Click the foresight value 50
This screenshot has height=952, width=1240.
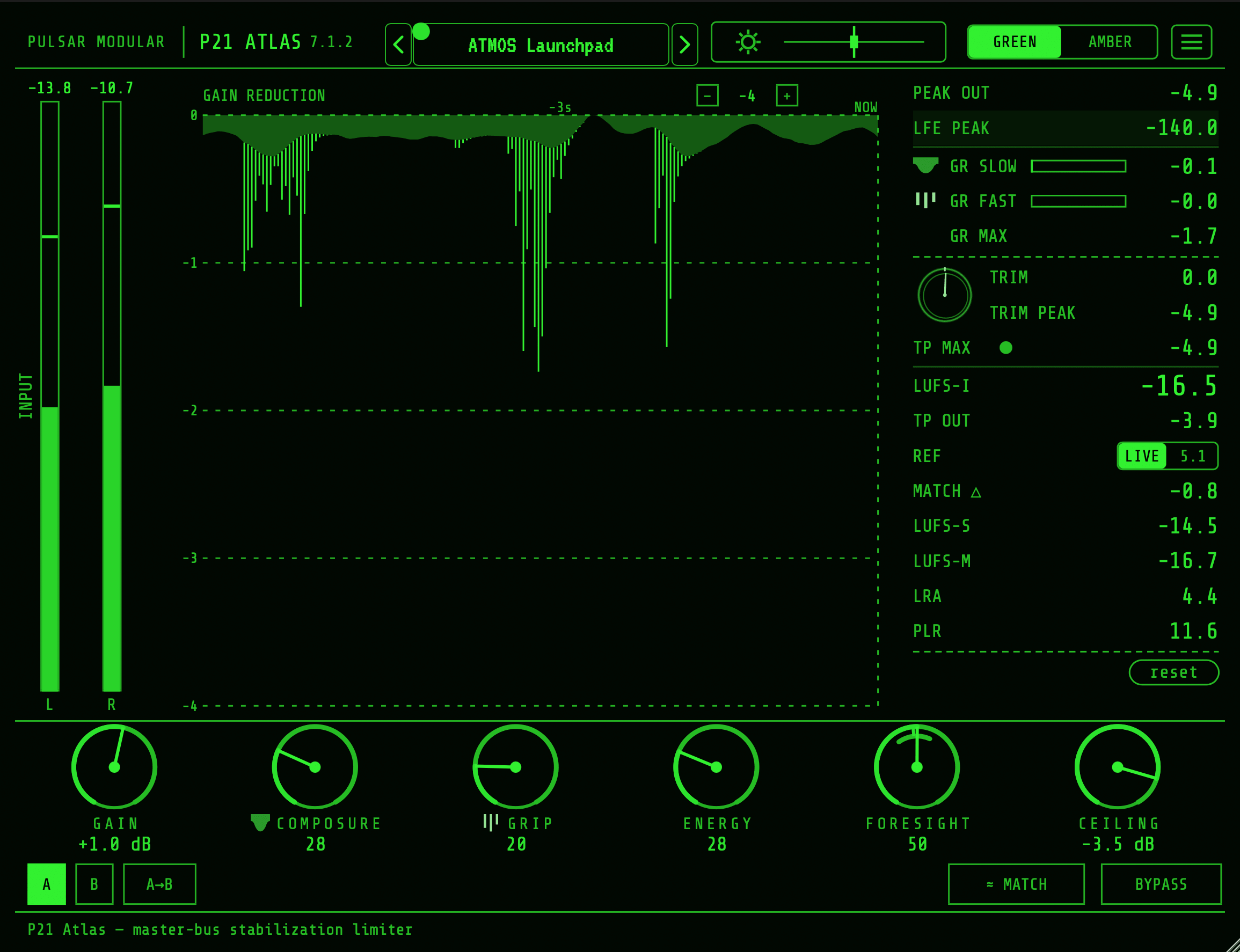(917, 844)
